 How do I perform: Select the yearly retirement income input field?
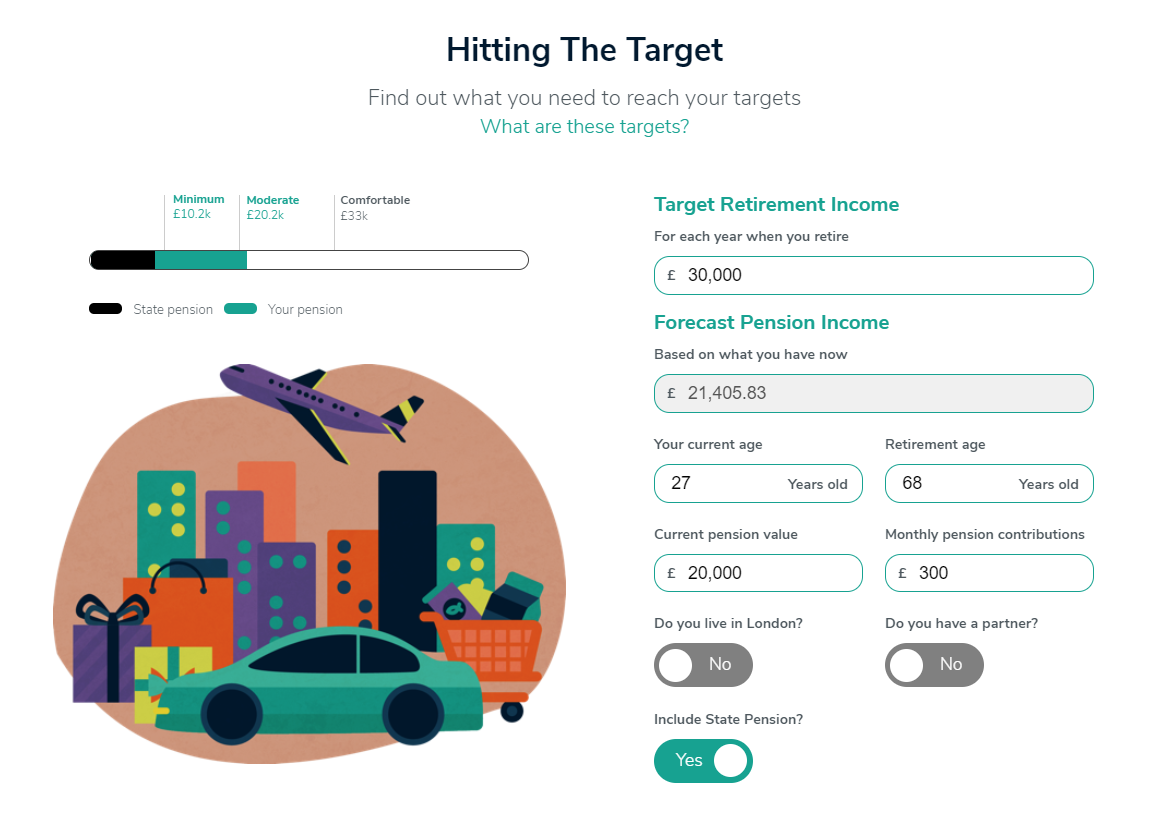pyautogui.click(x=873, y=275)
